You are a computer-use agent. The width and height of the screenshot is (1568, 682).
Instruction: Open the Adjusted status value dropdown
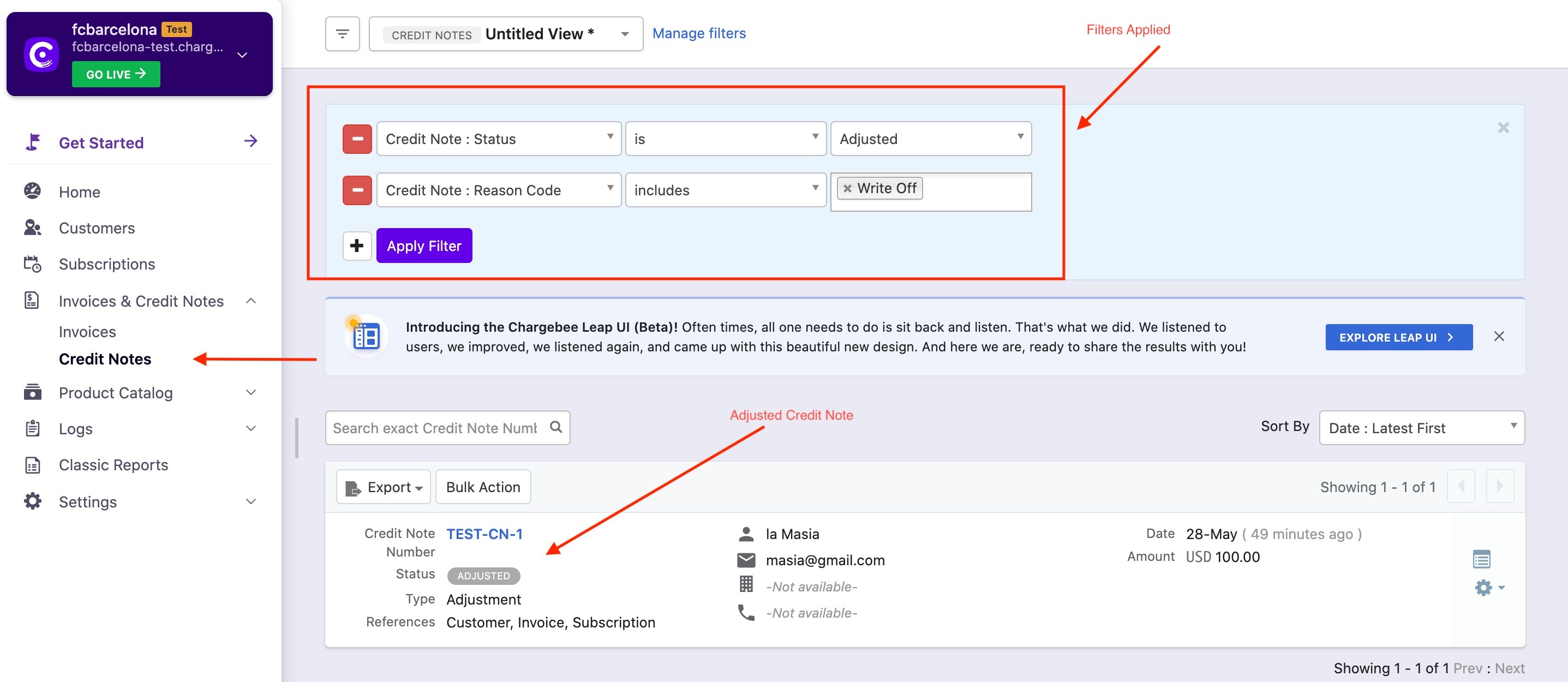[930, 139]
